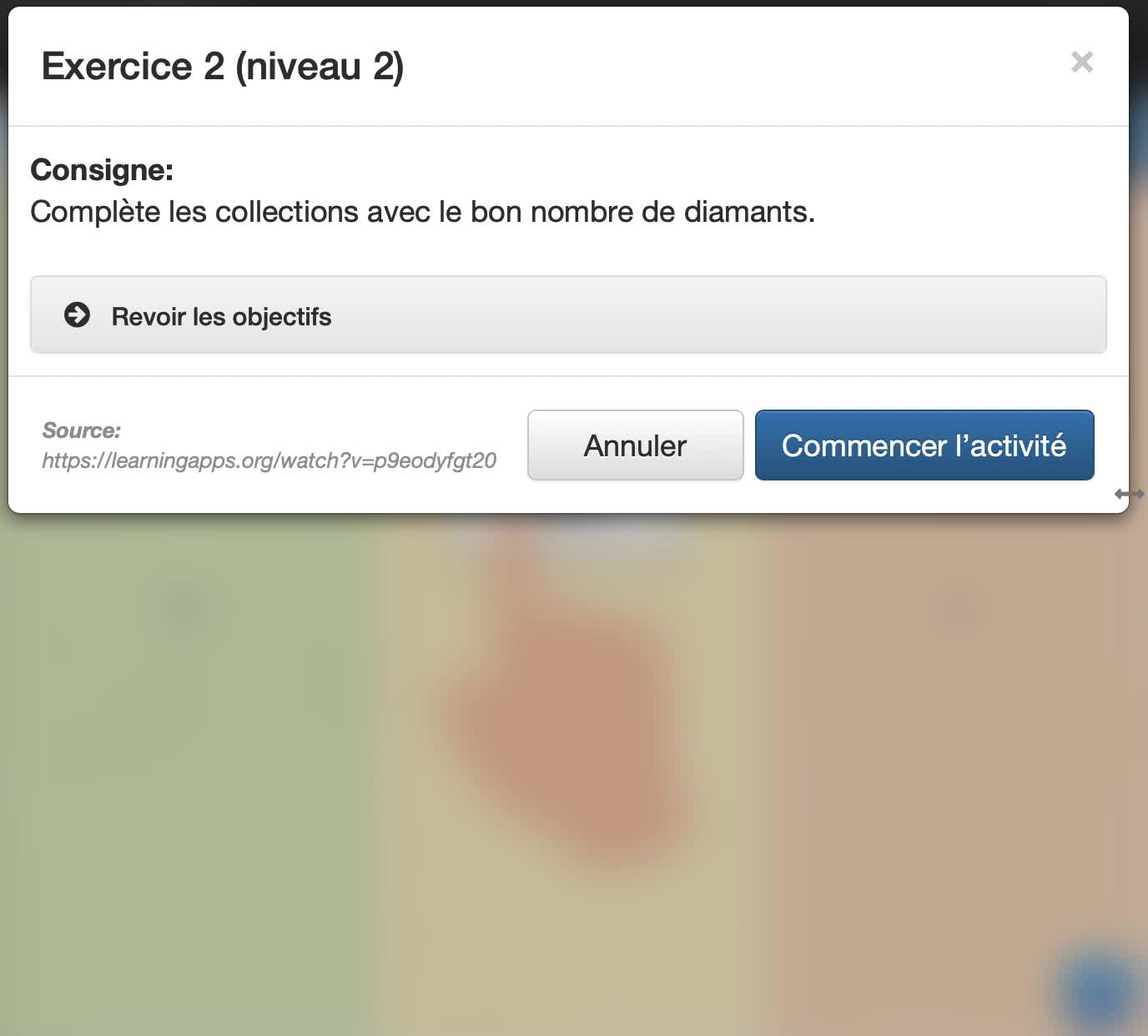Click the green blurred background area
This screenshot has width=1148, height=1036.
click(x=184, y=776)
